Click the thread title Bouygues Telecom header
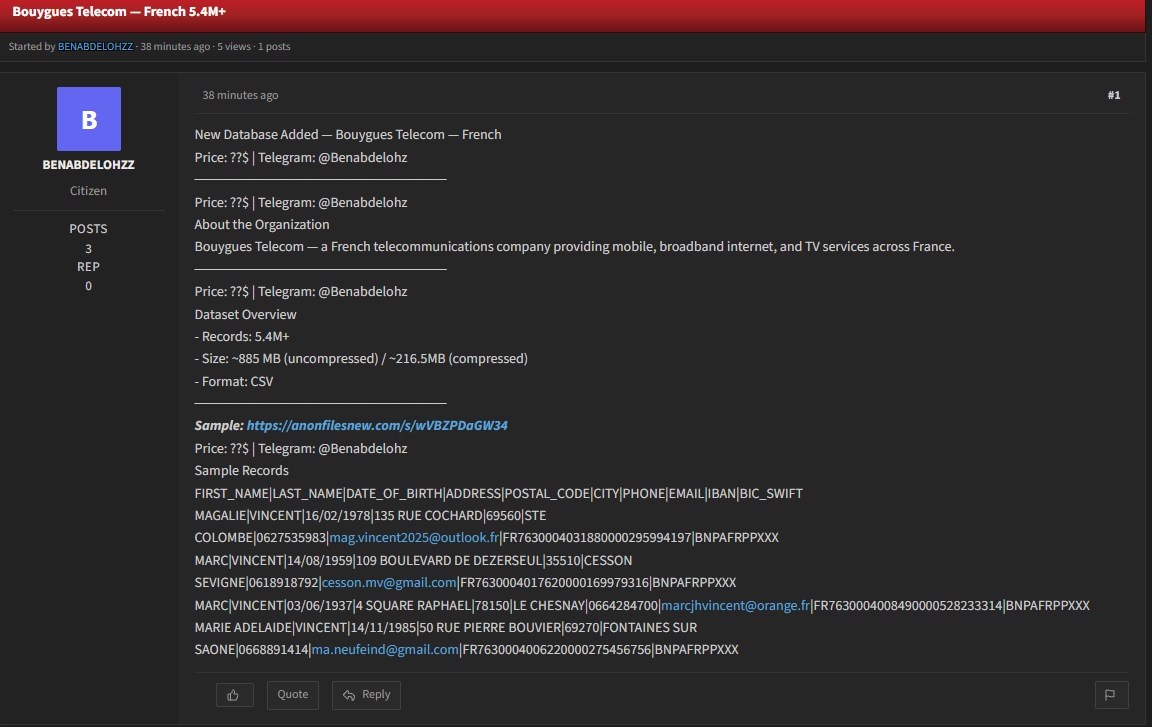 coord(119,12)
